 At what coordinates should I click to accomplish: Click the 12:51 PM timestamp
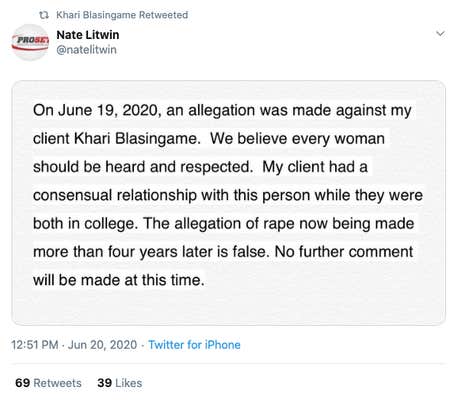(x=35, y=345)
